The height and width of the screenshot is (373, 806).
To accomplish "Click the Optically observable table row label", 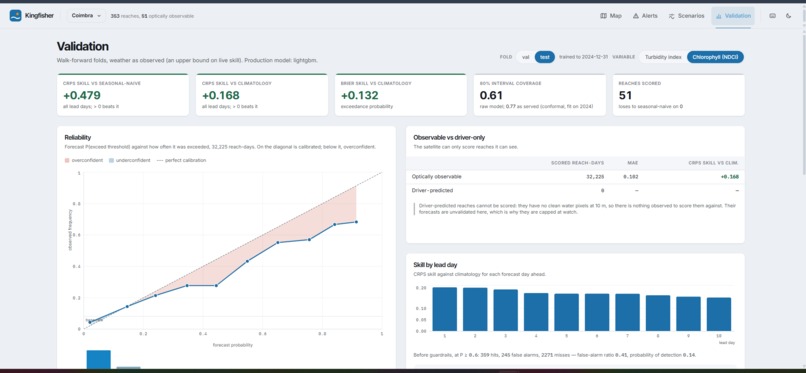I will [x=436, y=177].
